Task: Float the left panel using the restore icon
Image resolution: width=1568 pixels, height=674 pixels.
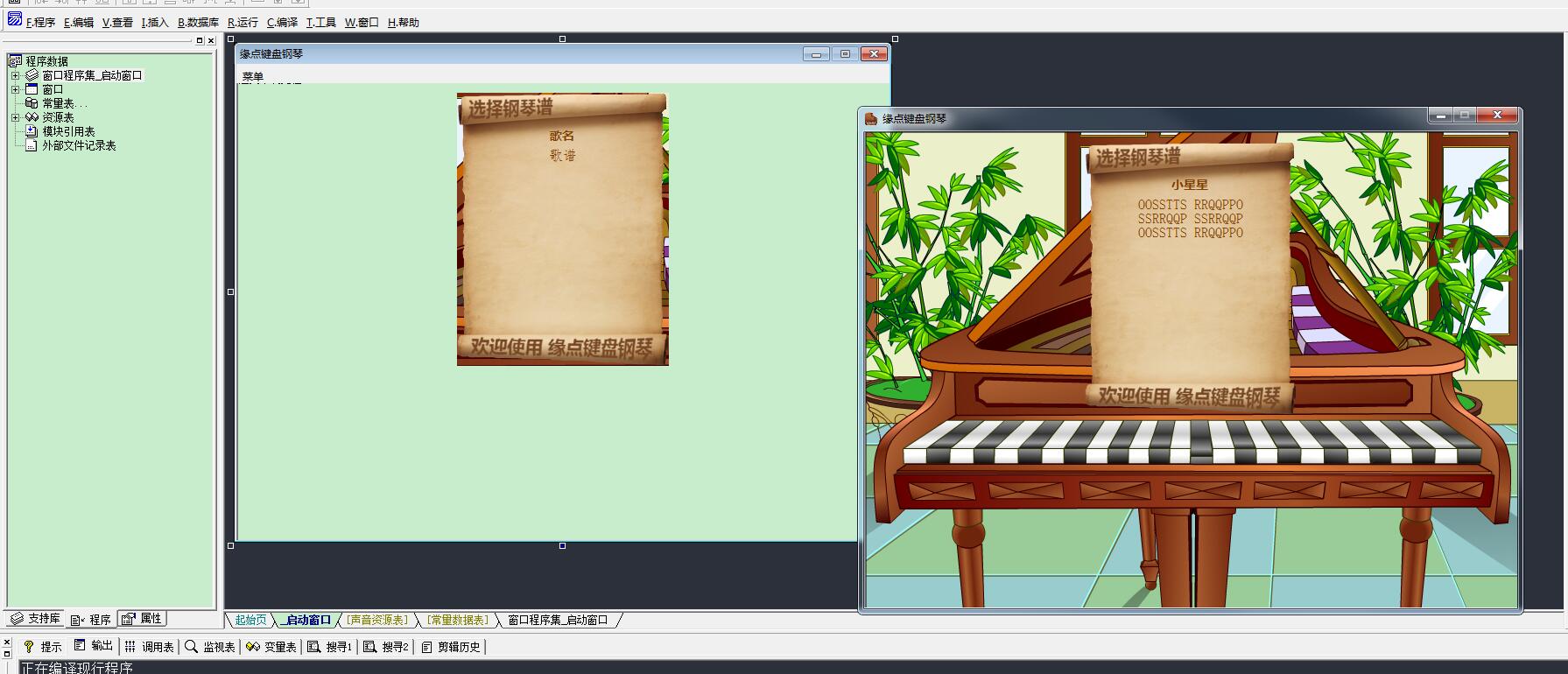Action: [x=200, y=40]
